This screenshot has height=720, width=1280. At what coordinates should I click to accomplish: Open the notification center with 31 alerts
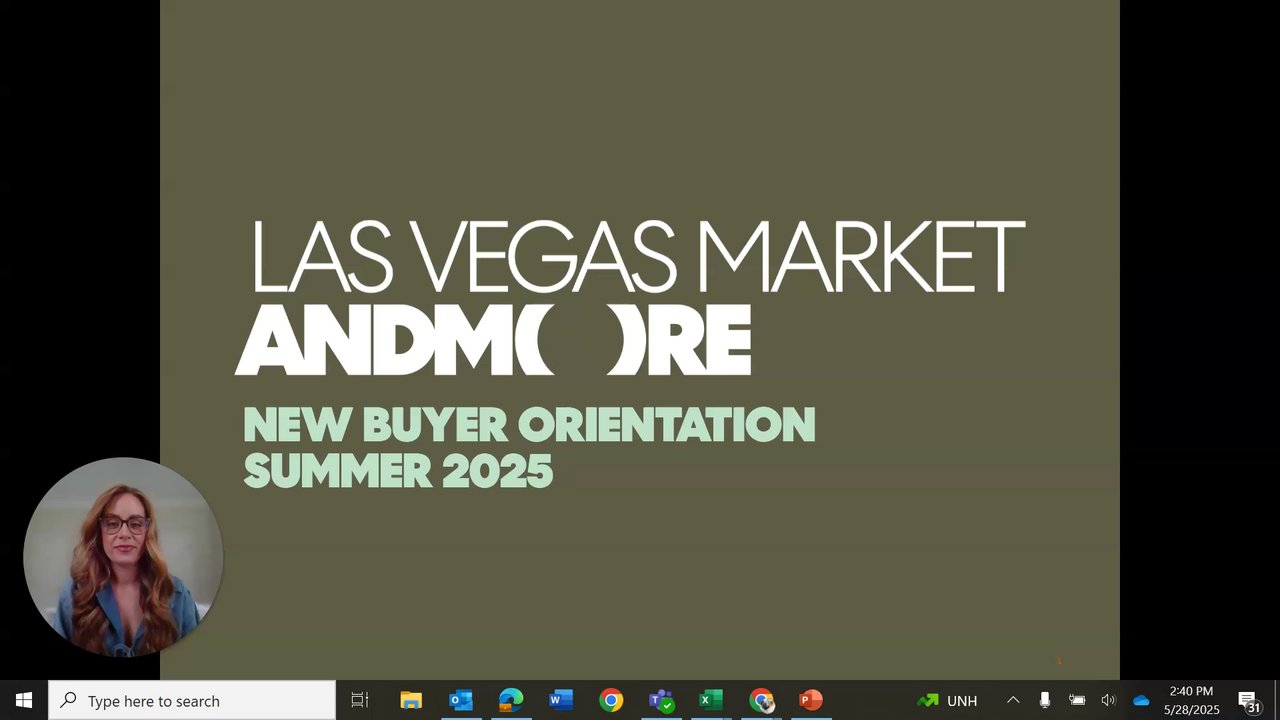coord(1249,700)
